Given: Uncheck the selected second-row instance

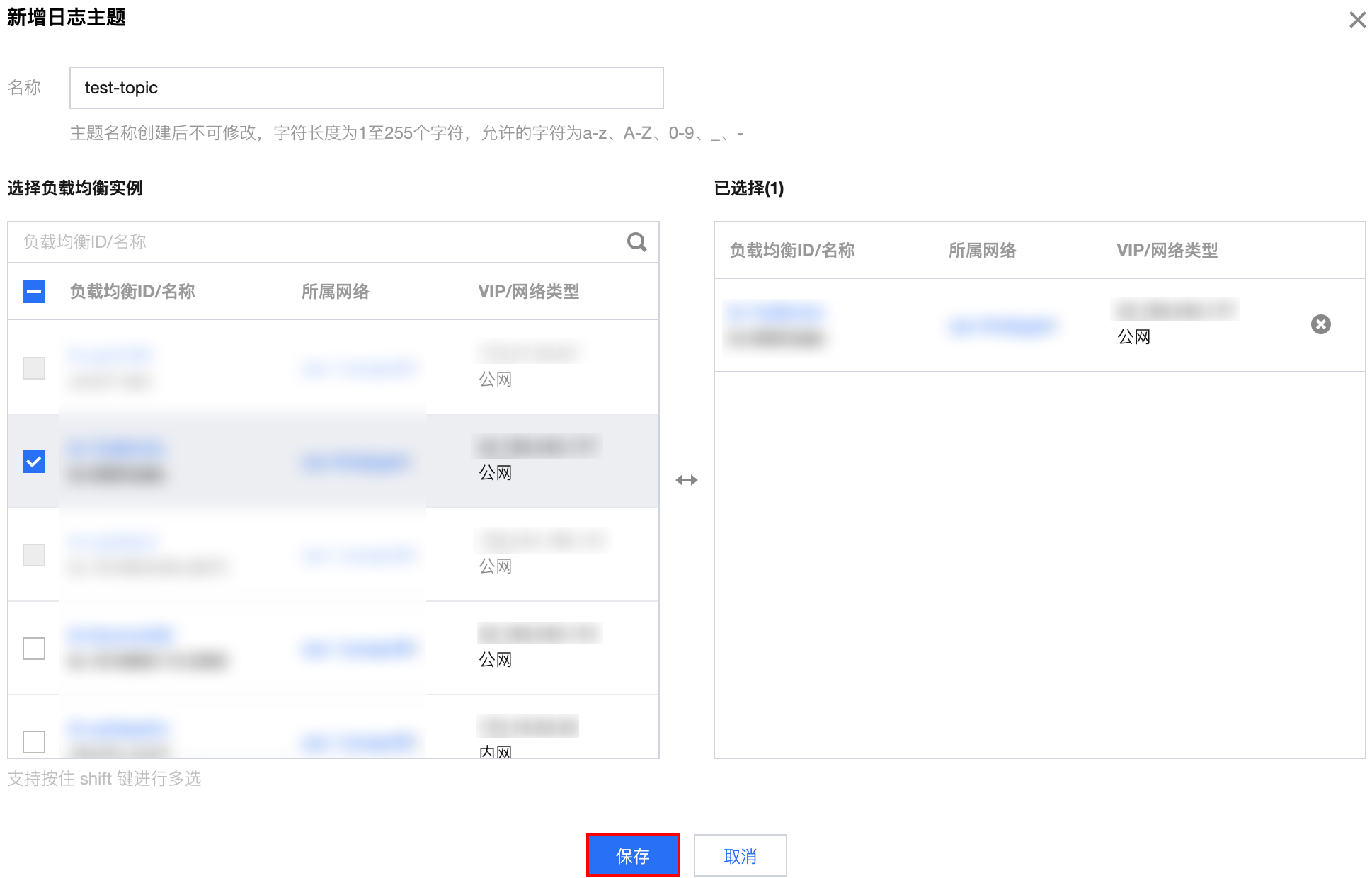Looking at the screenshot, I should click(34, 462).
